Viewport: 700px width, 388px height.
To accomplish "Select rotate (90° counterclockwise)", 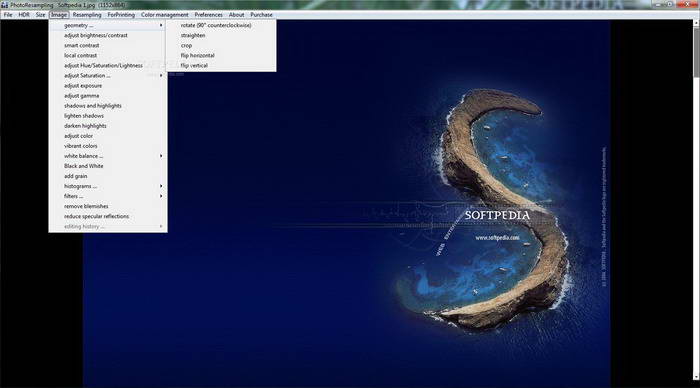I will point(221,25).
